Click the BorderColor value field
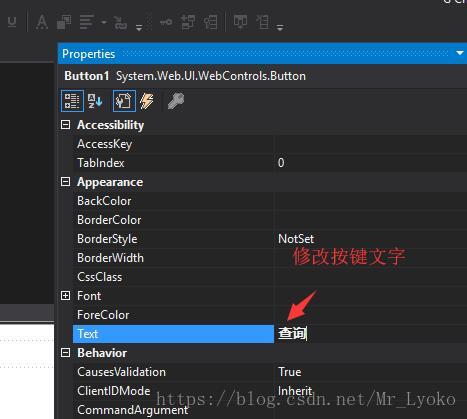Screen dimensions: 467x419 pos(371,220)
